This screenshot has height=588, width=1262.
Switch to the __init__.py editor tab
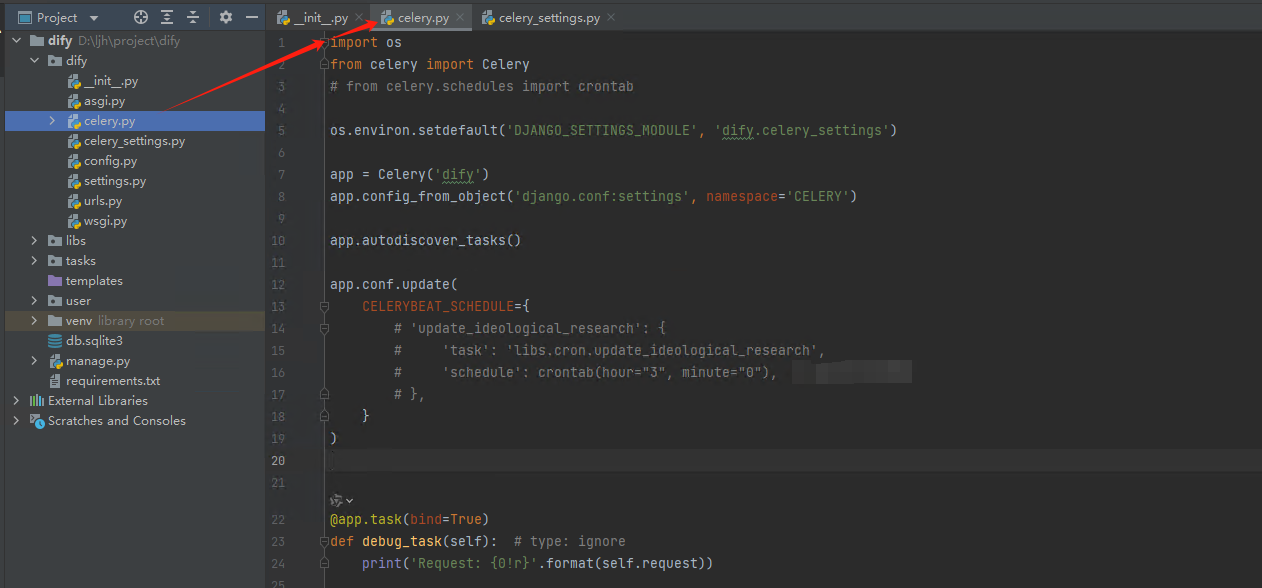click(321, 18)
